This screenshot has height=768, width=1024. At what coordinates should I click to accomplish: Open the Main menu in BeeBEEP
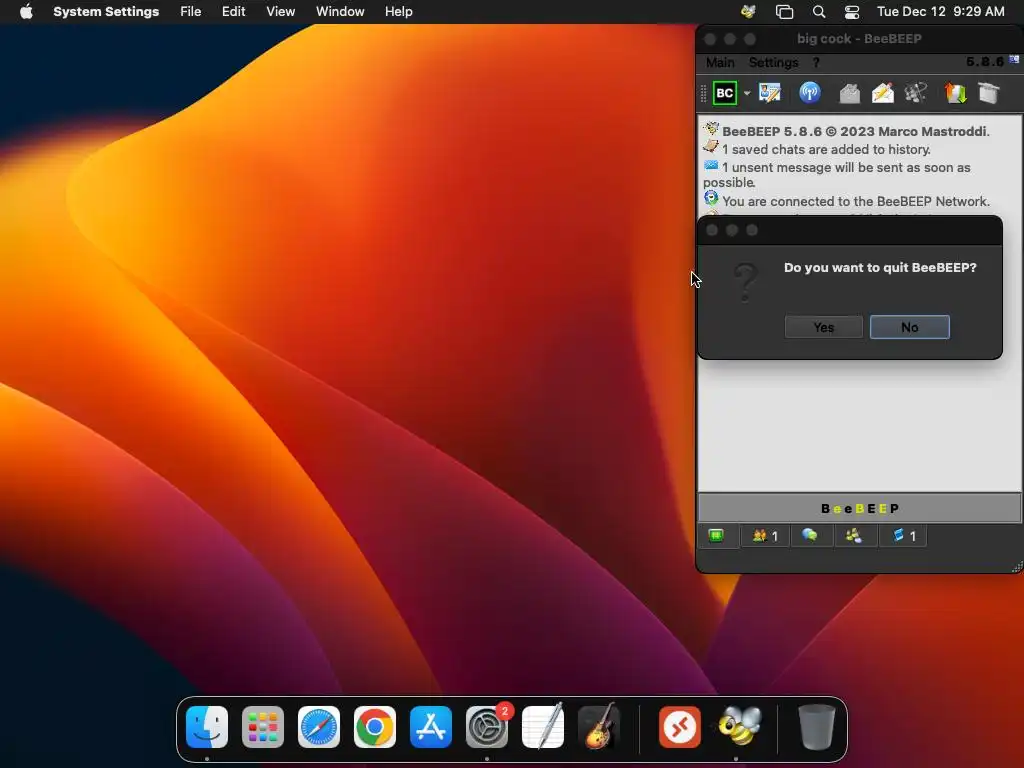click(x=720, y=62)
